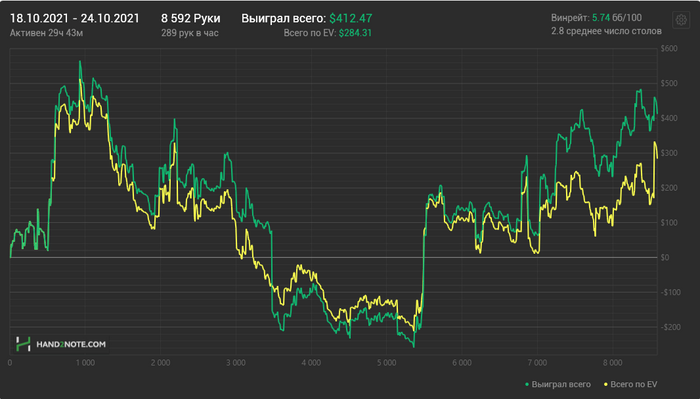The image size is (700, 399).
Task: Open graph settings gear icon
Action: coord(681,20)
